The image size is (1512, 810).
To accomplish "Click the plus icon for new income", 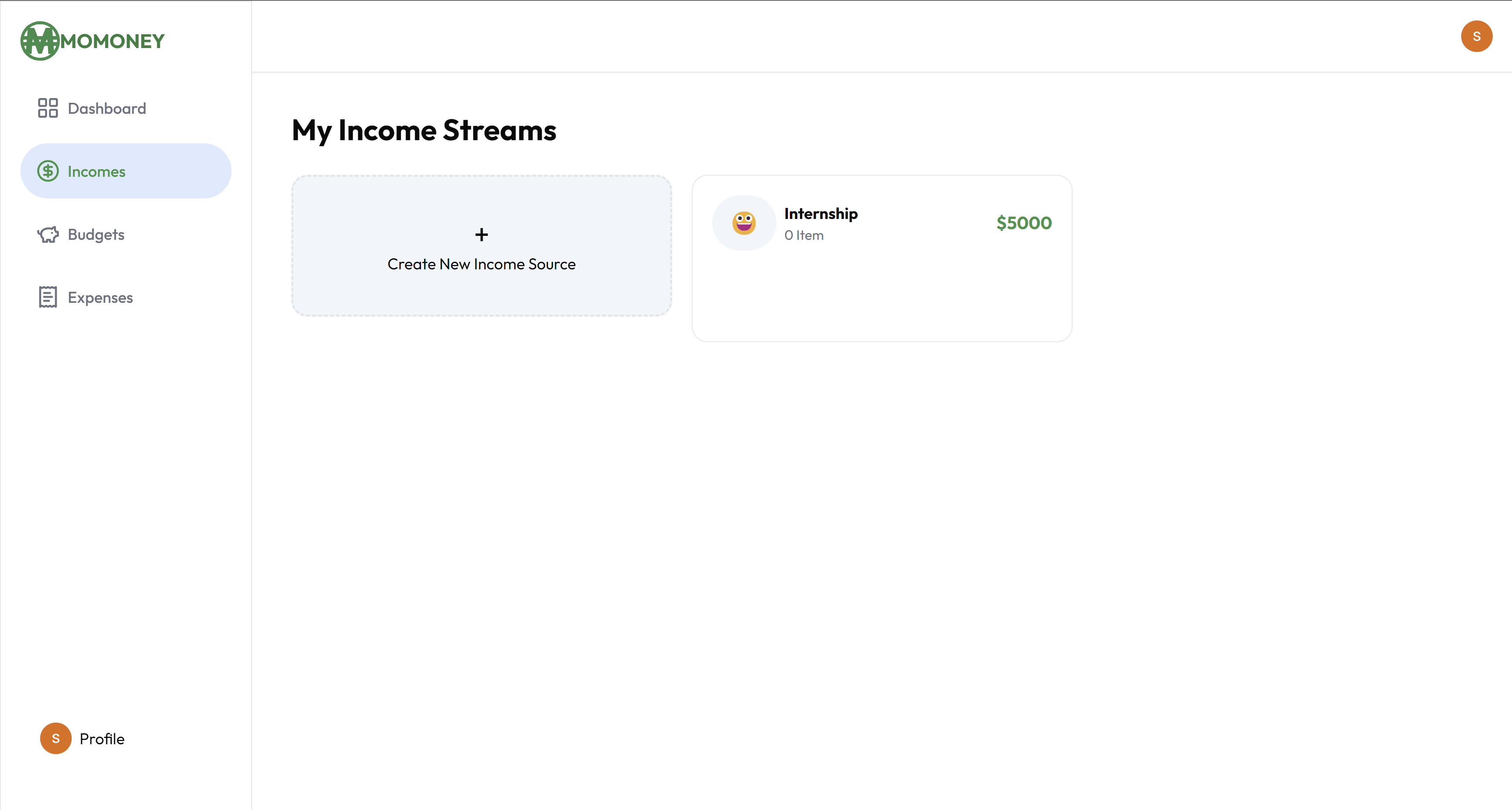I will [481, 235].
